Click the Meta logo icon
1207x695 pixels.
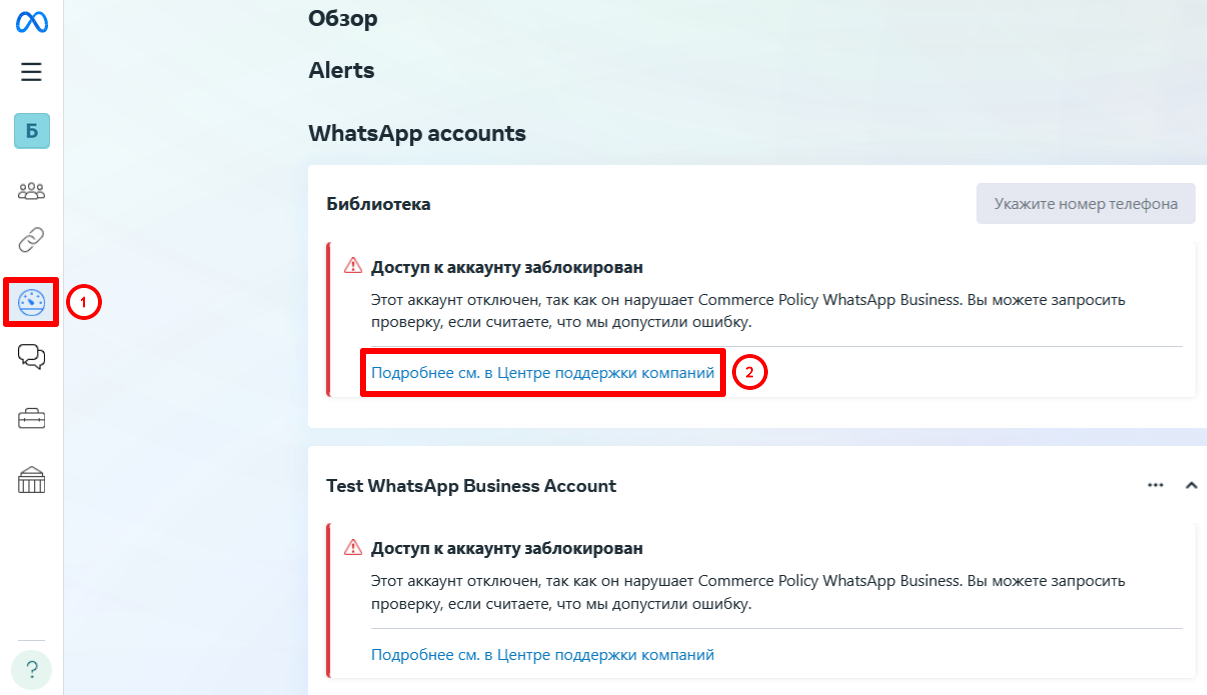tap(31, 22)
